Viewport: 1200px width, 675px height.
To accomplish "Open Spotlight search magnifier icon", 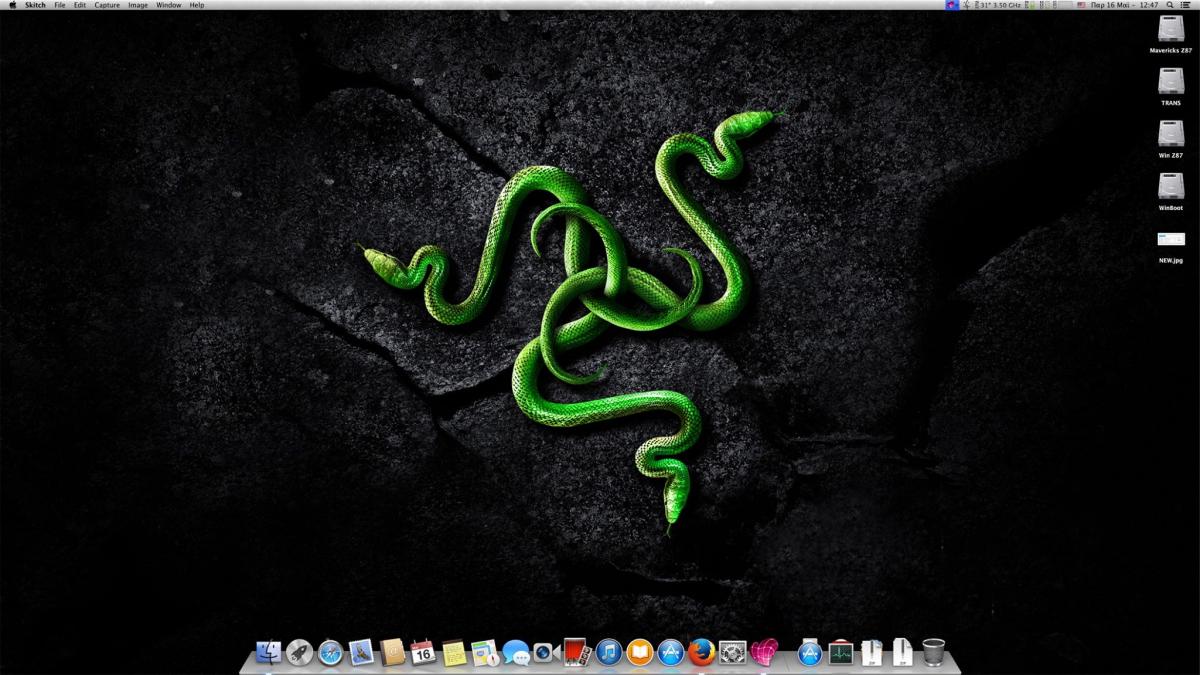I will pyautogui.click(x=1170, y=5).
